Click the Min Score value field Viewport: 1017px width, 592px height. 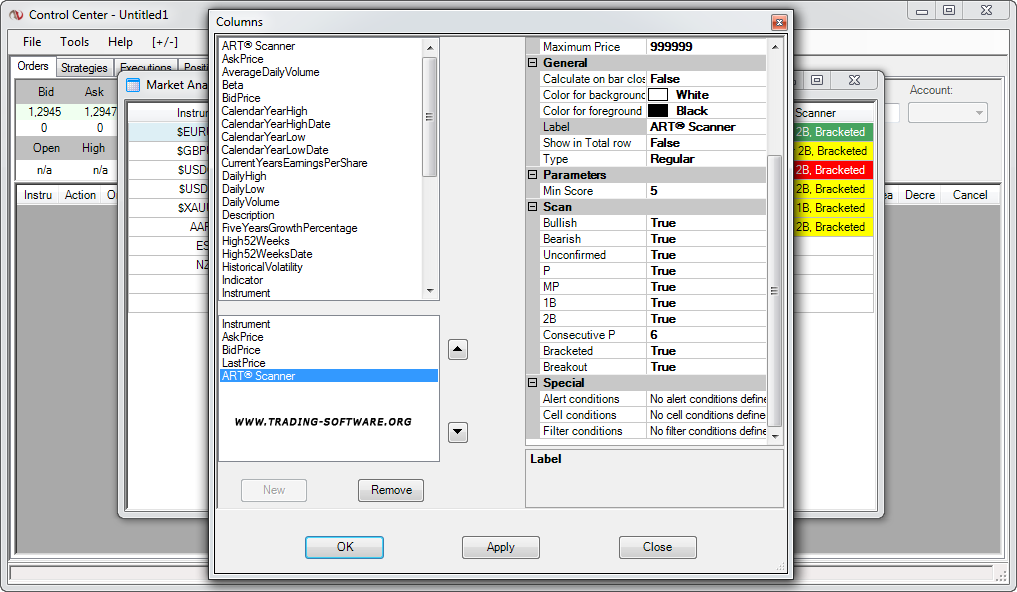point(705,191)
